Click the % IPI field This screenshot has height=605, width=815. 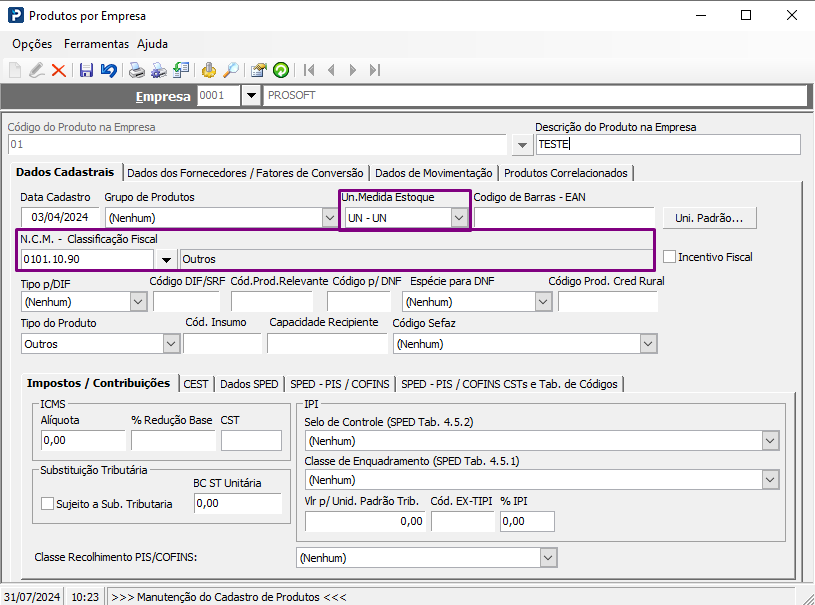coord(527,521)
